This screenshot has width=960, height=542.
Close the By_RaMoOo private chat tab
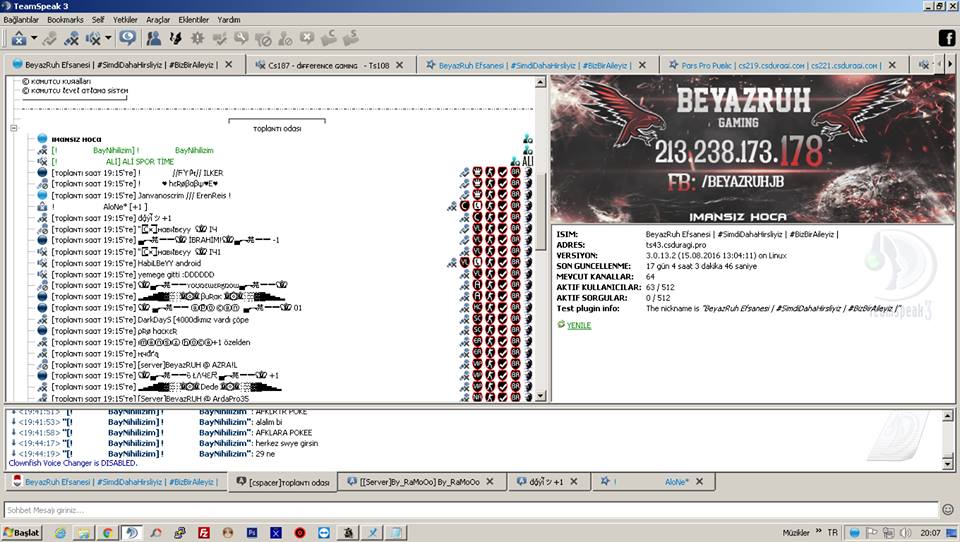490,482
